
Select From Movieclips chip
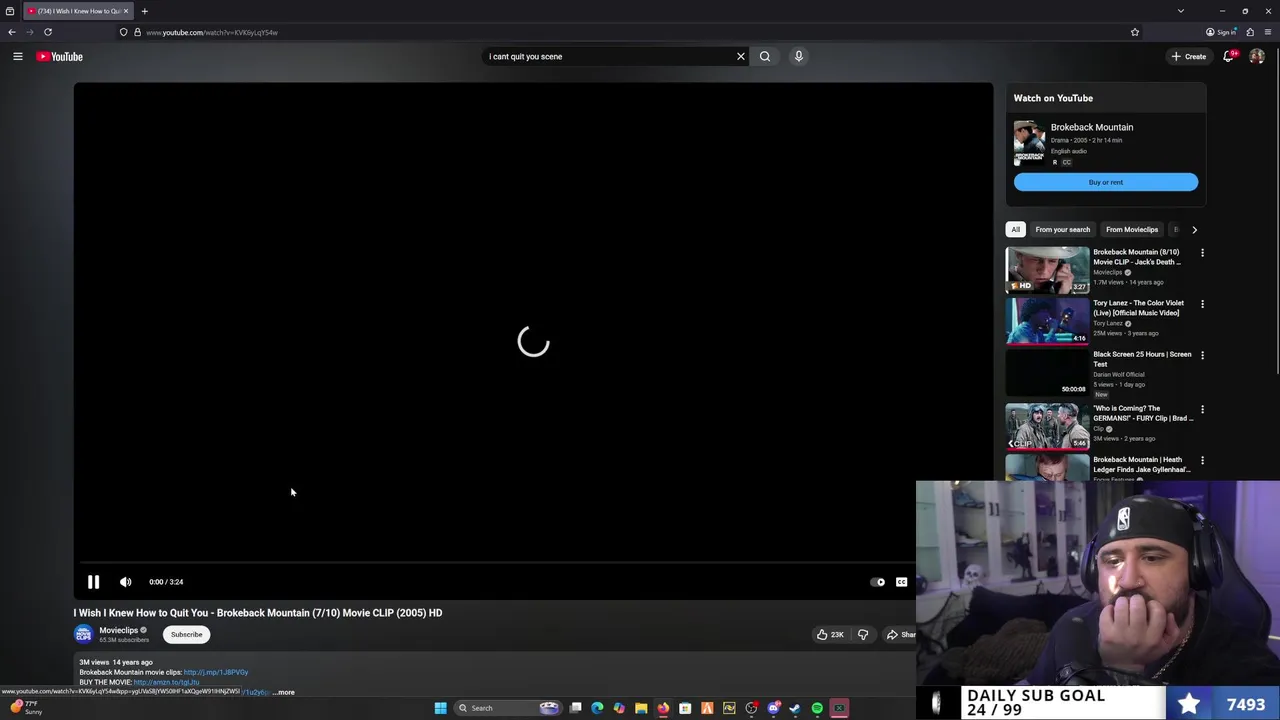pyautogui.click(x=1132, y=229)
